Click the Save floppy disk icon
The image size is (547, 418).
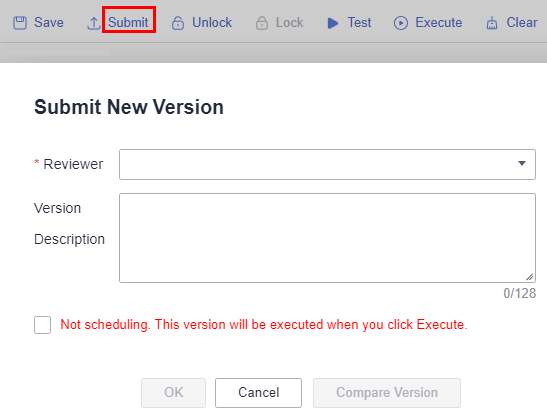click(20, 23)
